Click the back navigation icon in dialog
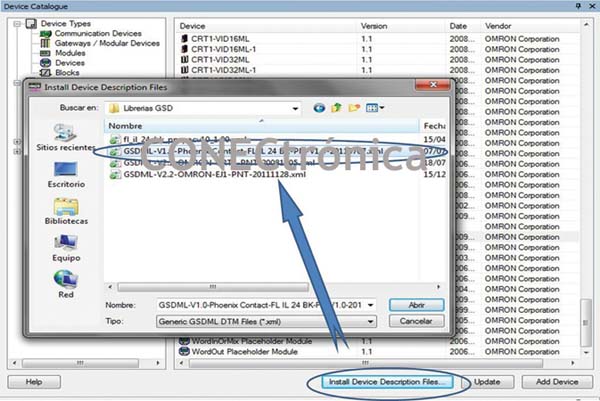The image size is (600, 401). coord(320,107)
